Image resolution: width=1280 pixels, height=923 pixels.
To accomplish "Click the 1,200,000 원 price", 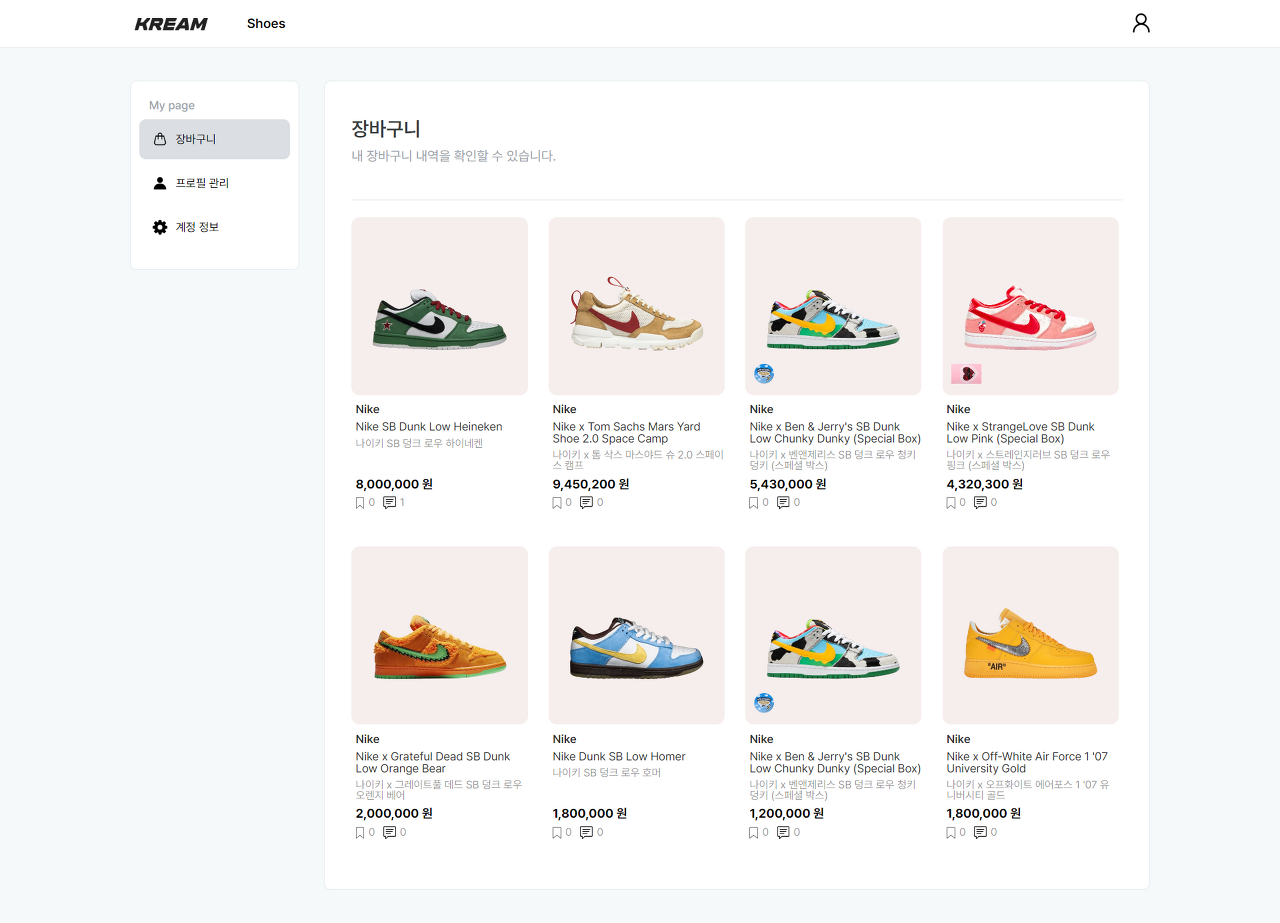I will click(787, 814).
